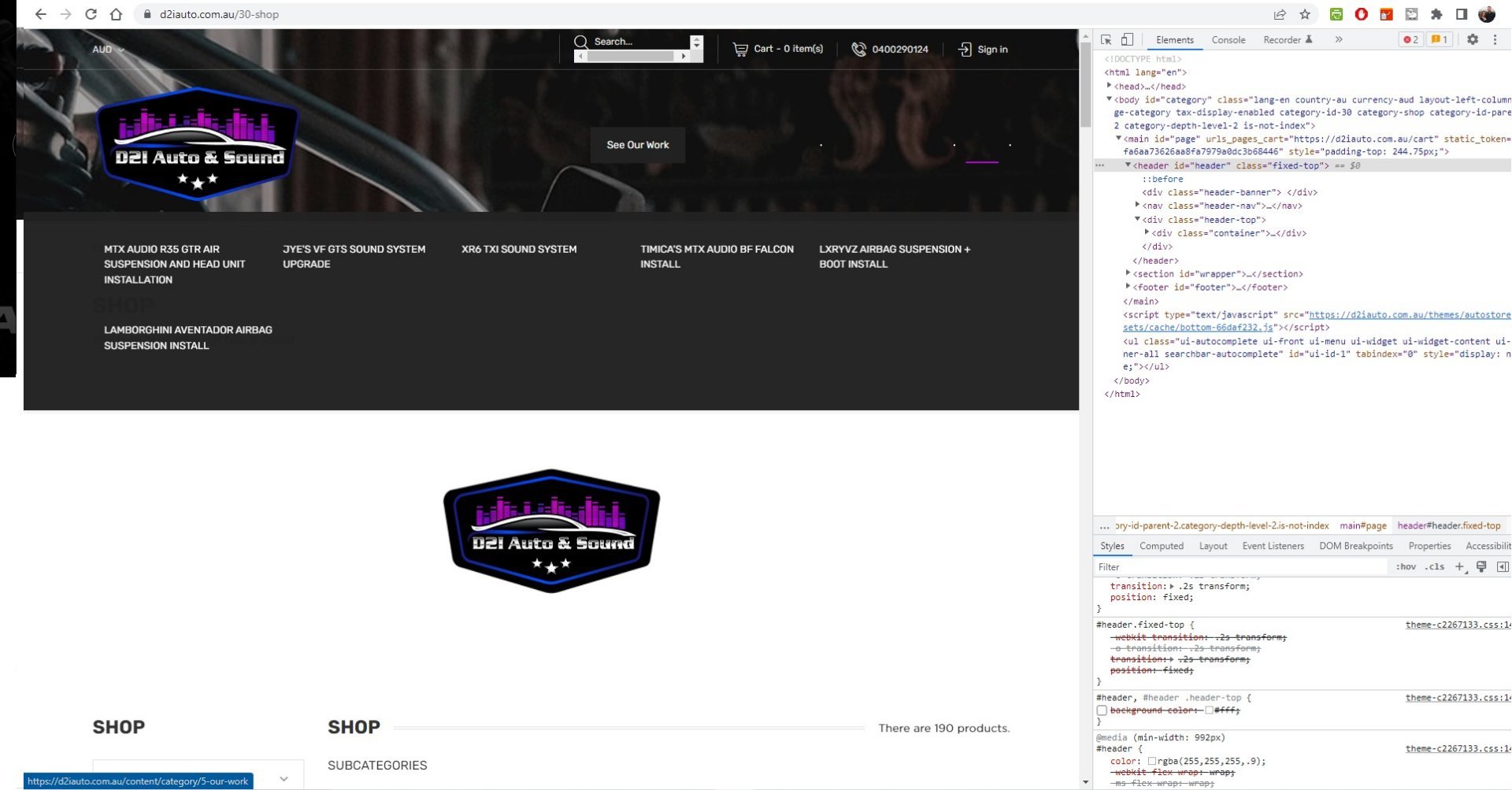The height and width of the screenshot is (790, 1512).
Task: Select main#page in the breadcrumb
Action: pyautogui.click(x=1363, y=525)
